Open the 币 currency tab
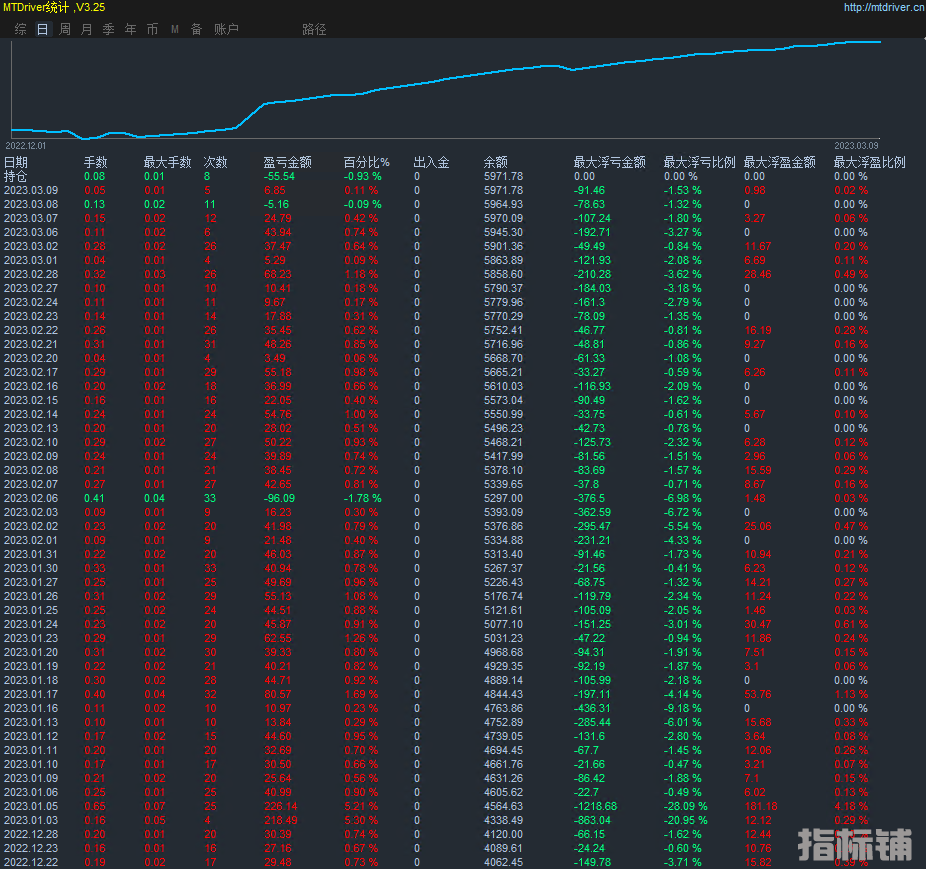Screen dimensions: 926x869 coord(152,29)
